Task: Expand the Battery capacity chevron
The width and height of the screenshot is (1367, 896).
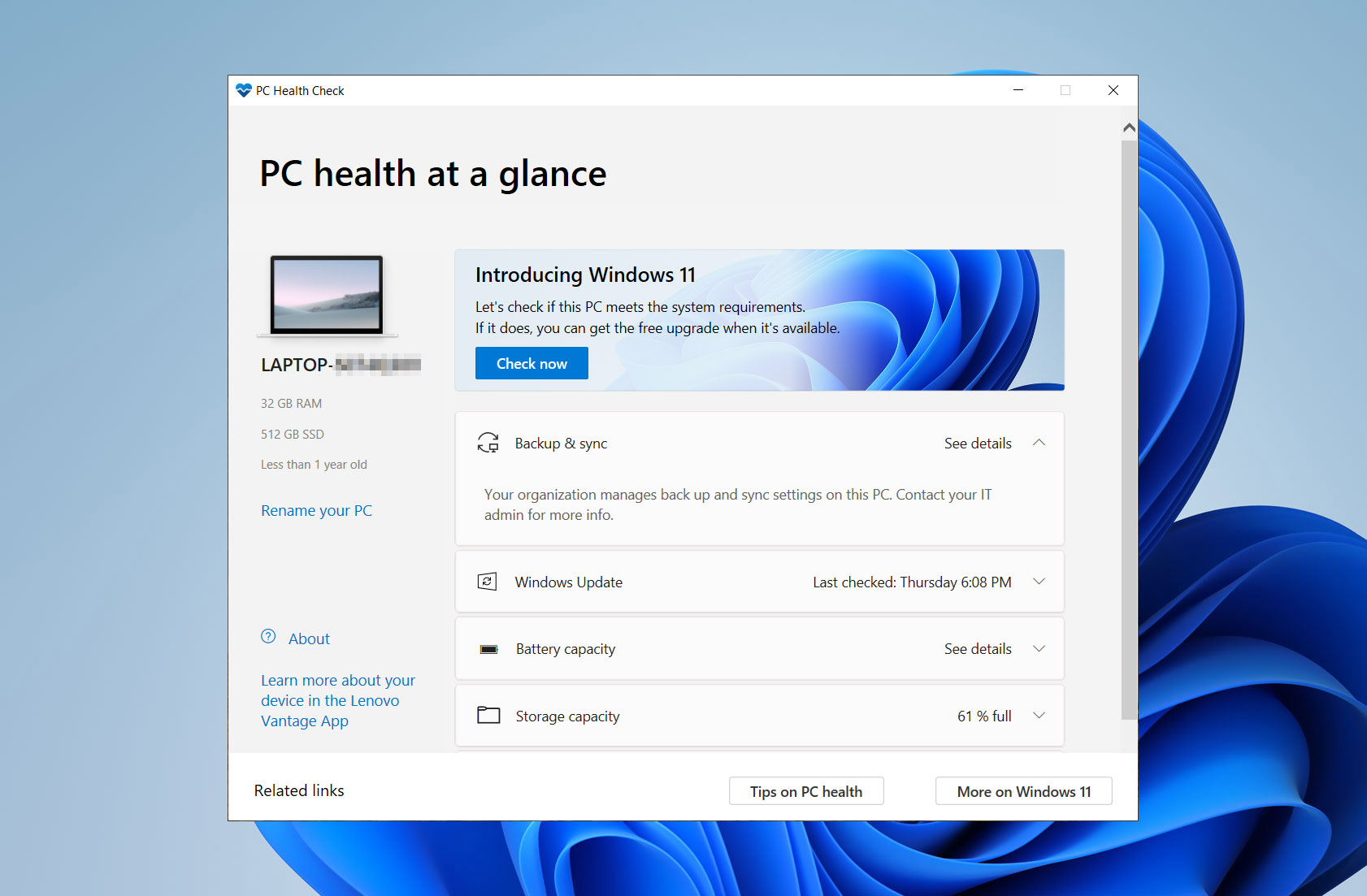Action: tap(1039, 648)
